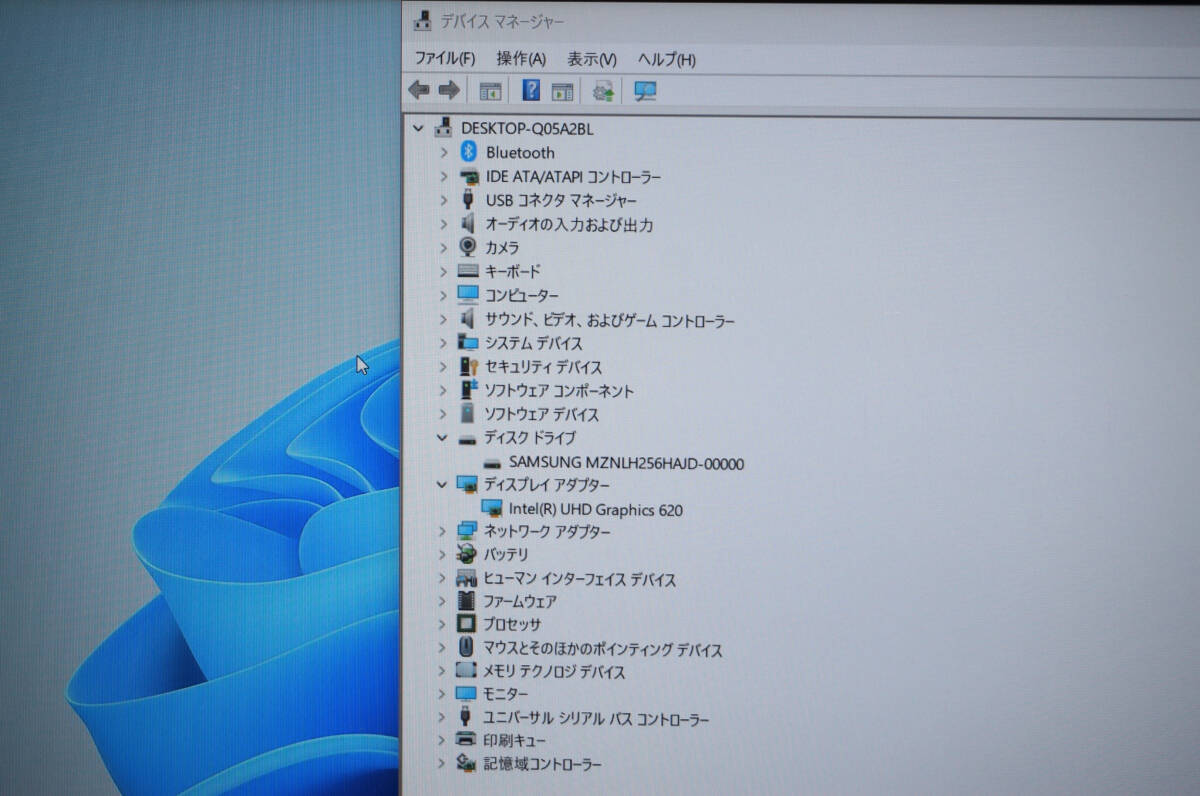Click the ディスプレイ アダプター icon
Image resolution: width=1200 pixels, height=796 pixels.
coord(467,484)
